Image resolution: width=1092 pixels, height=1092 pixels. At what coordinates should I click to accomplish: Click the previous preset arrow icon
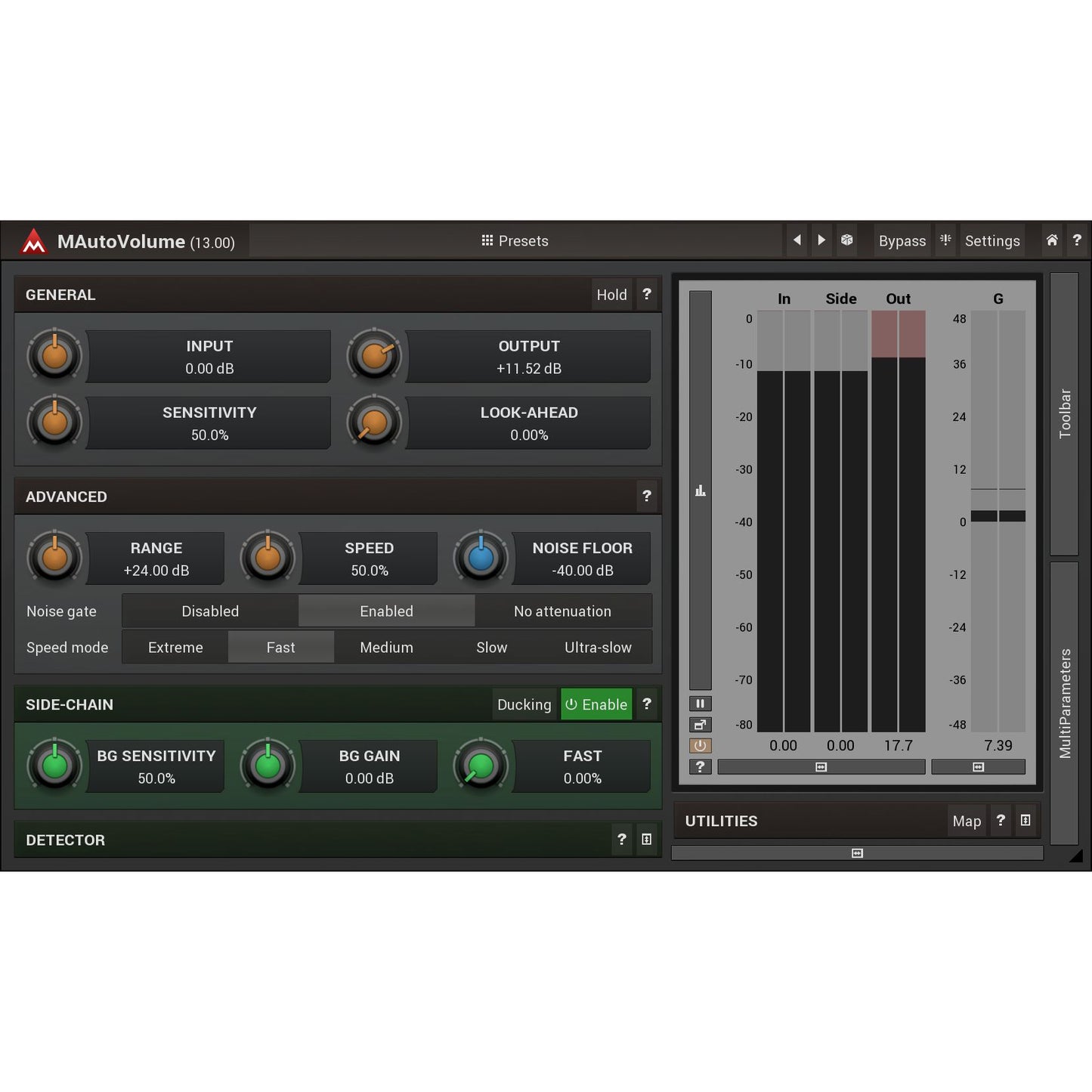[x=797, y=240]
